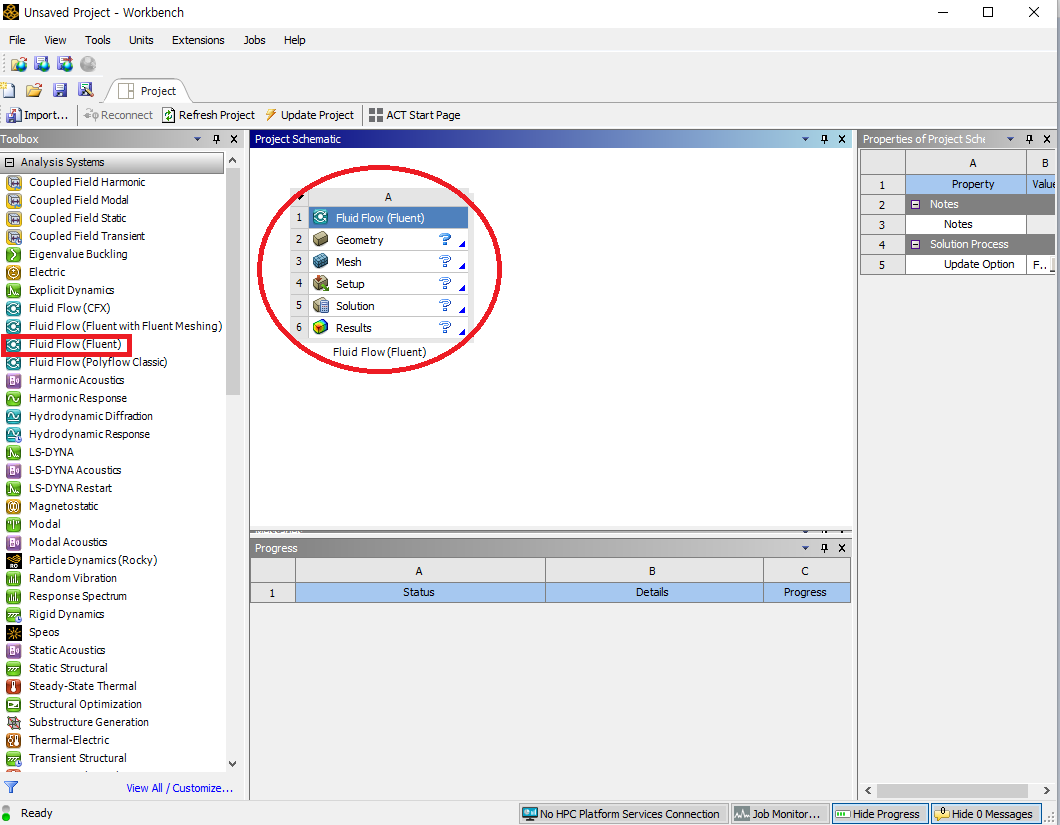Click Geometry cell status question mark
Screen dimensions: 1060x825
tap(445, 239)
